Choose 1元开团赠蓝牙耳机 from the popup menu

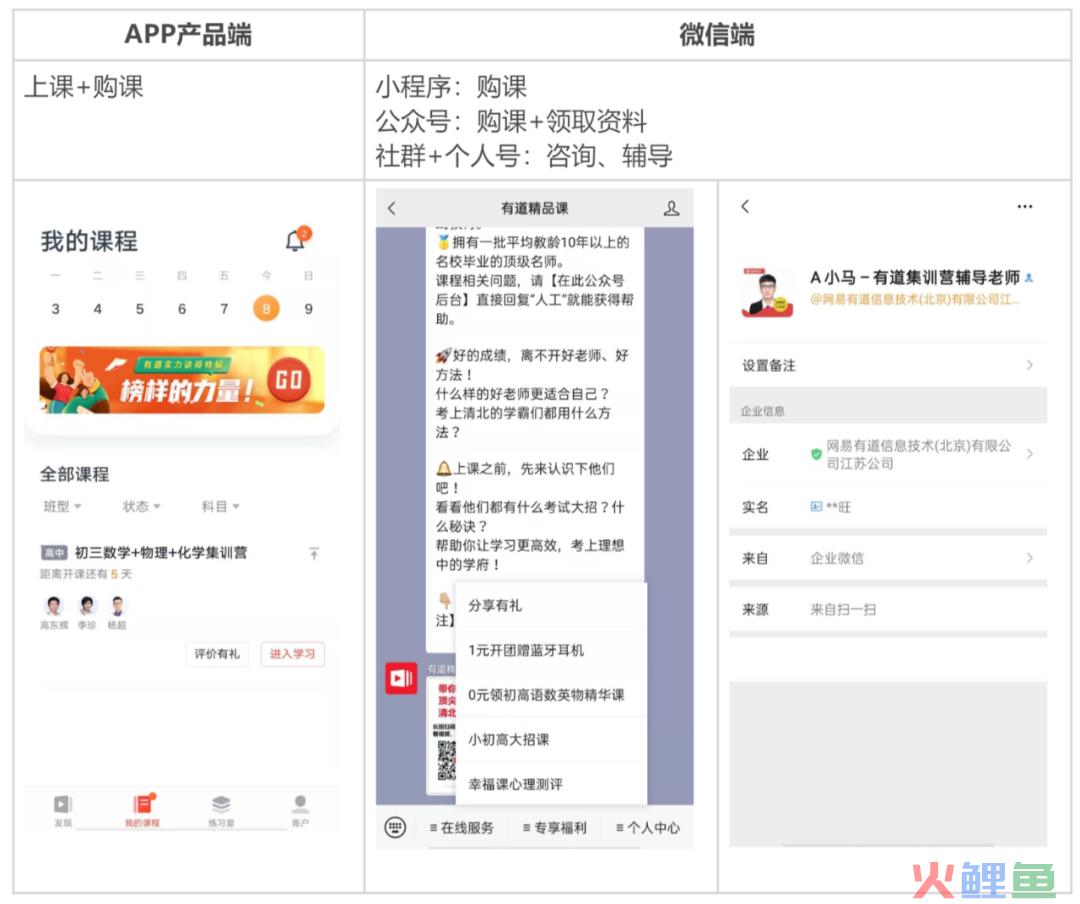tap(551, 650)
